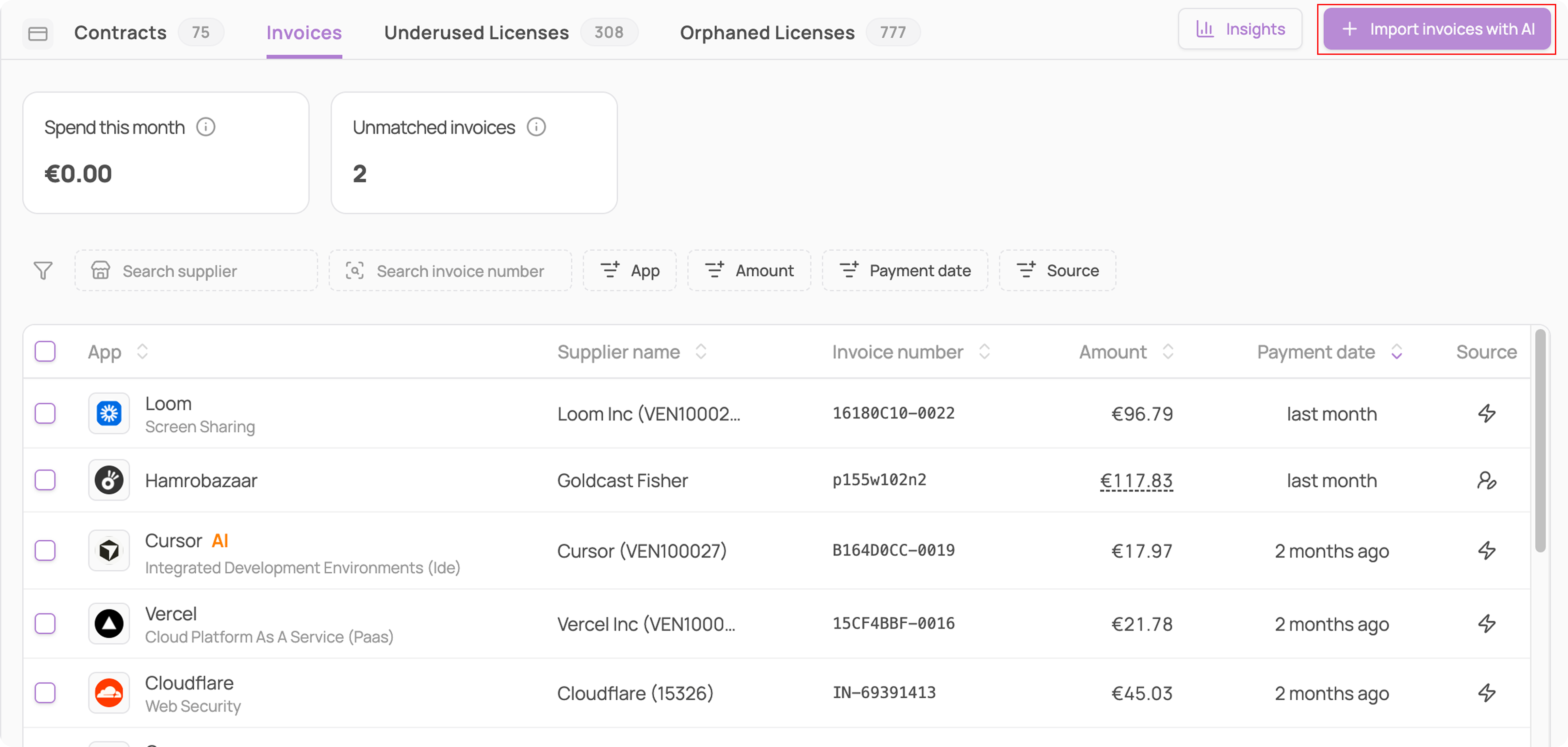
Task: Click the invoices table vertical scrollbar
Action: [1540, 441]
